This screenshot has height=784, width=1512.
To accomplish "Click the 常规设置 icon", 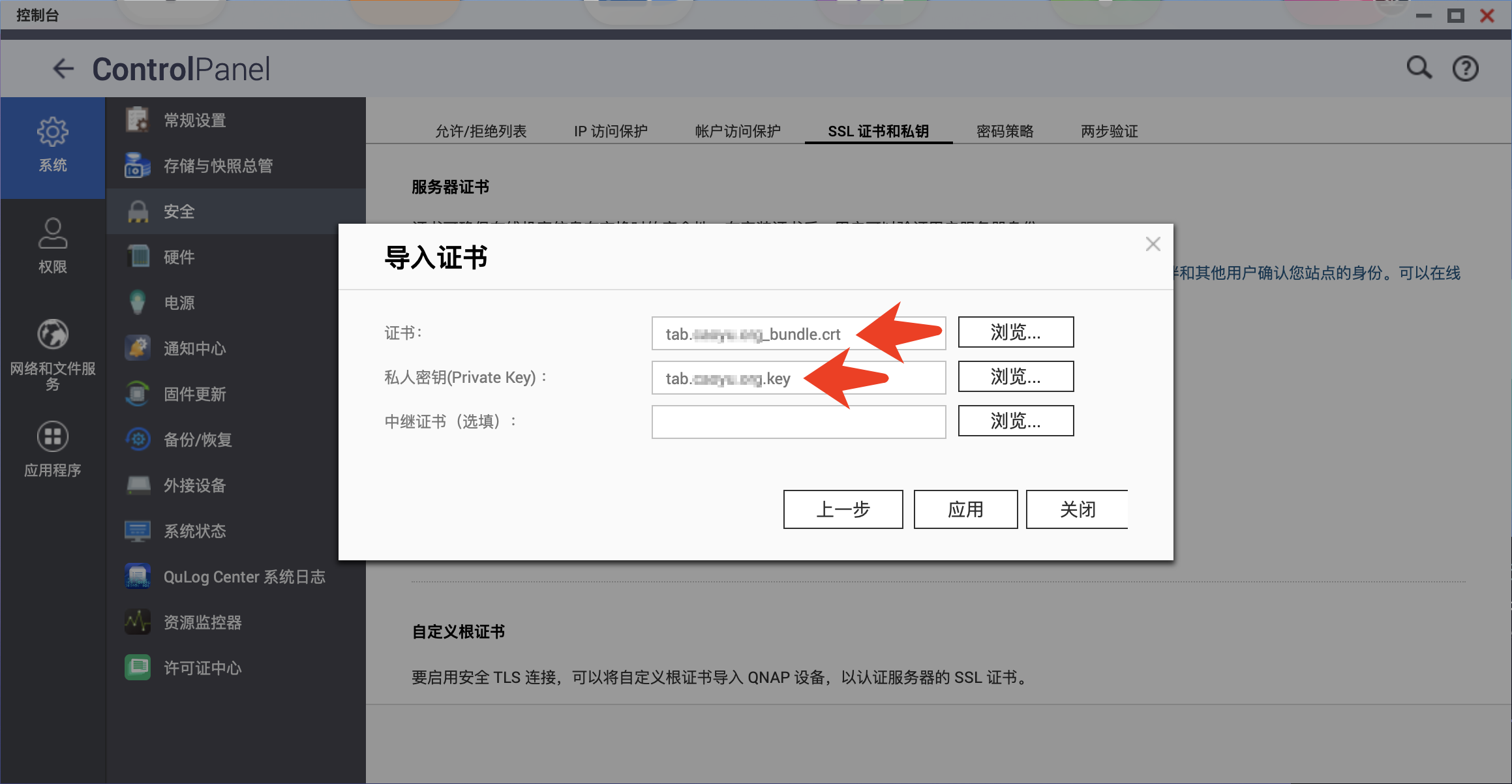I will coord(138,120).
